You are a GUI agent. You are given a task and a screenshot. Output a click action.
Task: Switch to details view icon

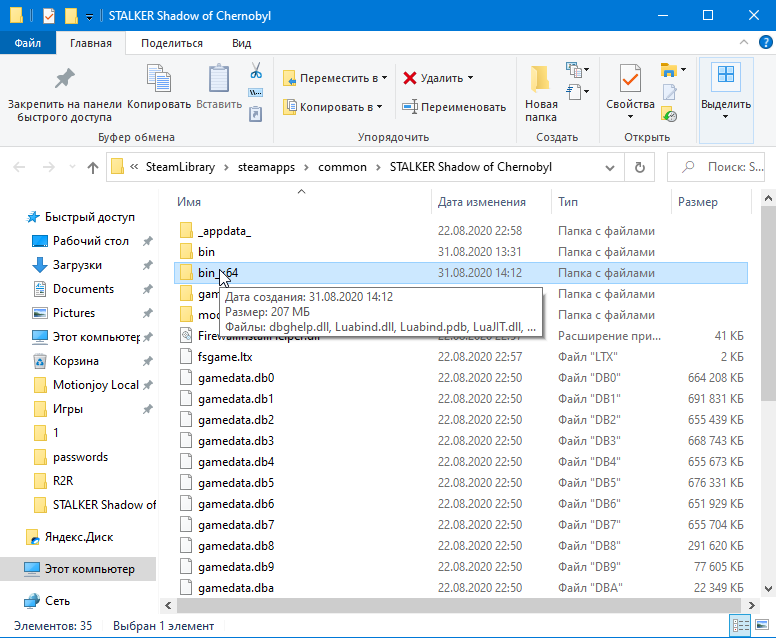740,626
